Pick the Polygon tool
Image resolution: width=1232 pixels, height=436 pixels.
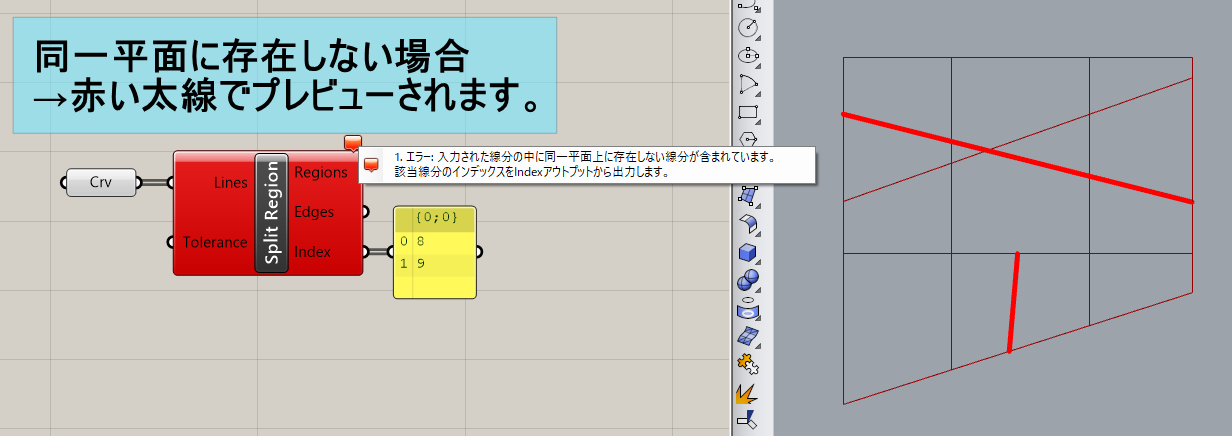click(747, 138)
